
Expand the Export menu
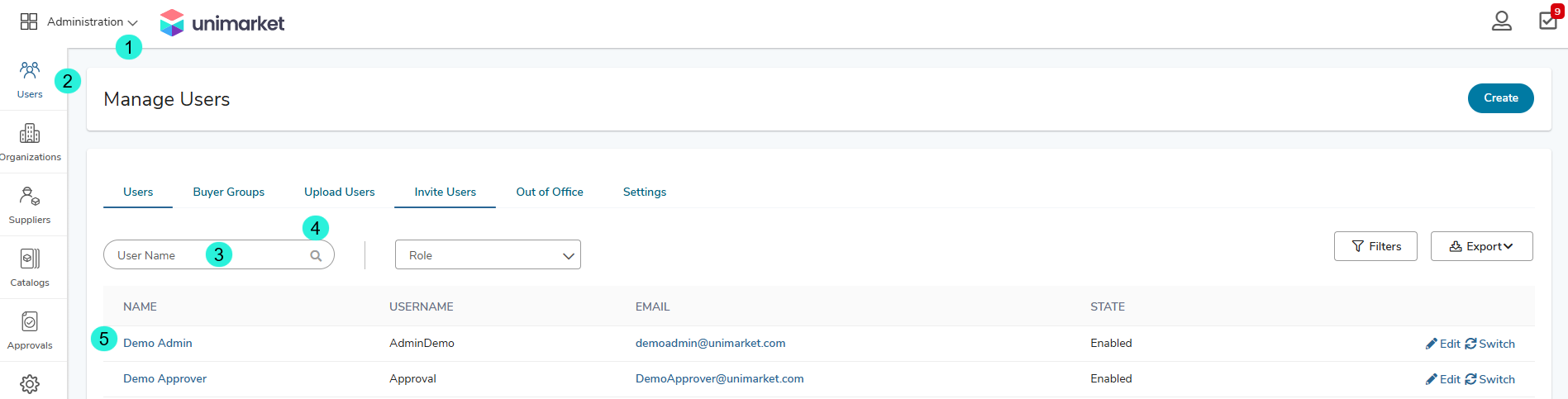pos(1481,246)
